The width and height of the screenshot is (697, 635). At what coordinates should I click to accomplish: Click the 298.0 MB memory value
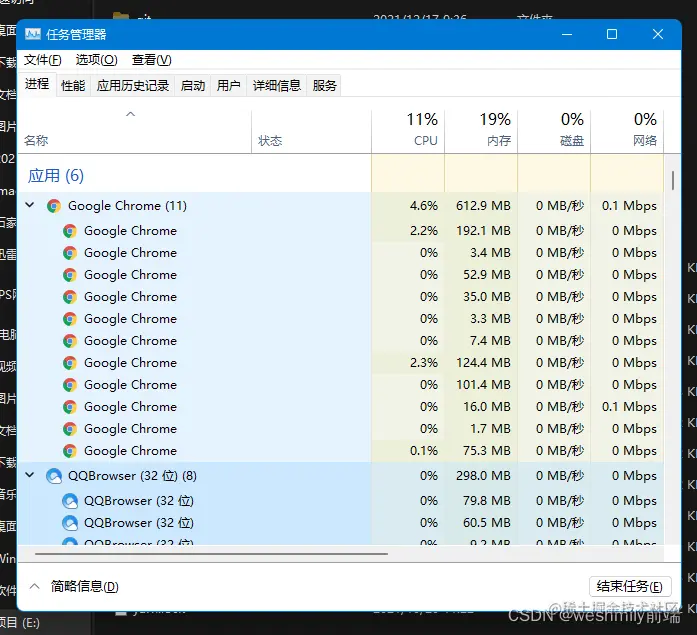[x=483, y=476]
